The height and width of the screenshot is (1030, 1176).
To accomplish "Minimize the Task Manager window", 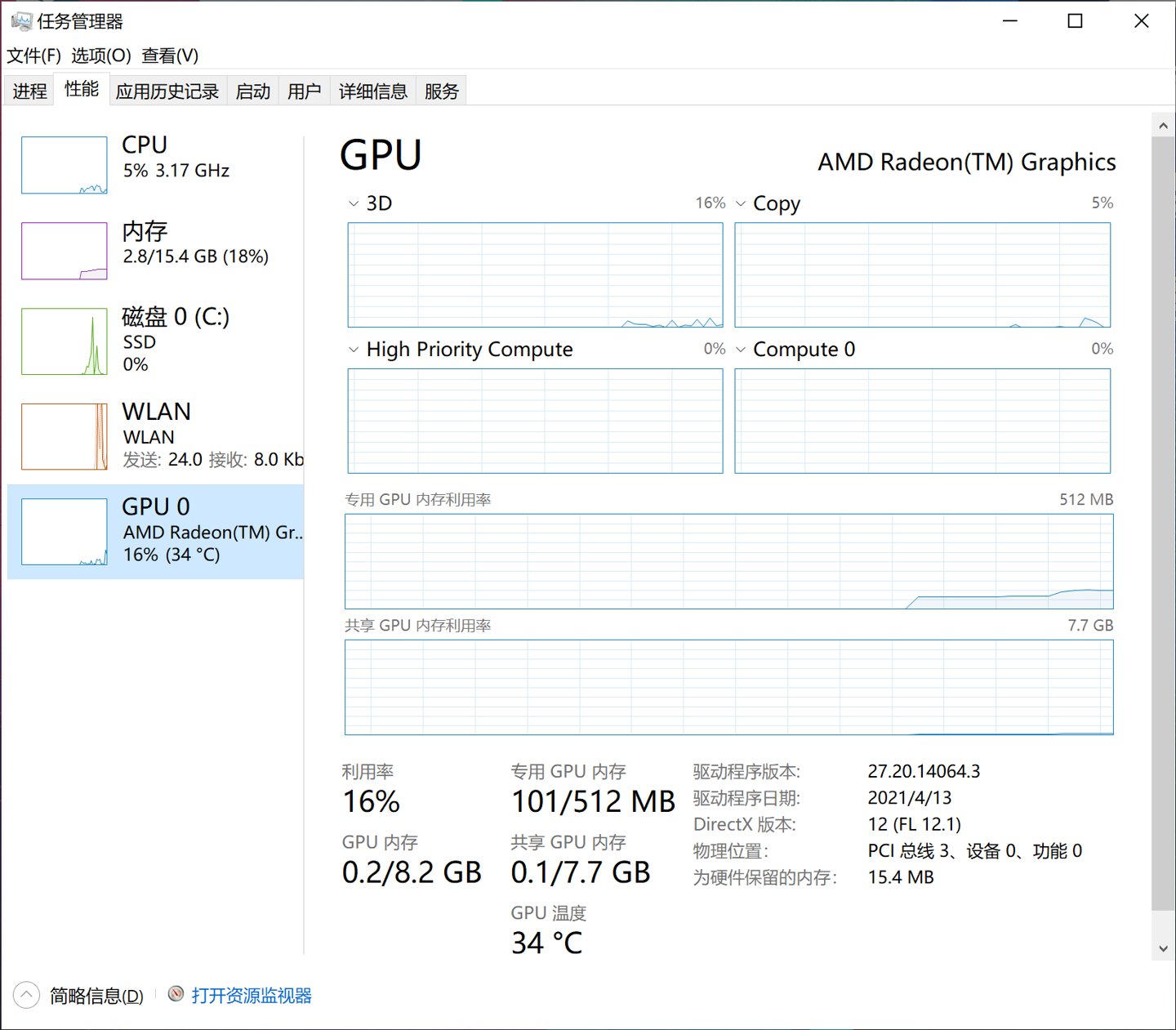I will click(x=1010, y=20).
